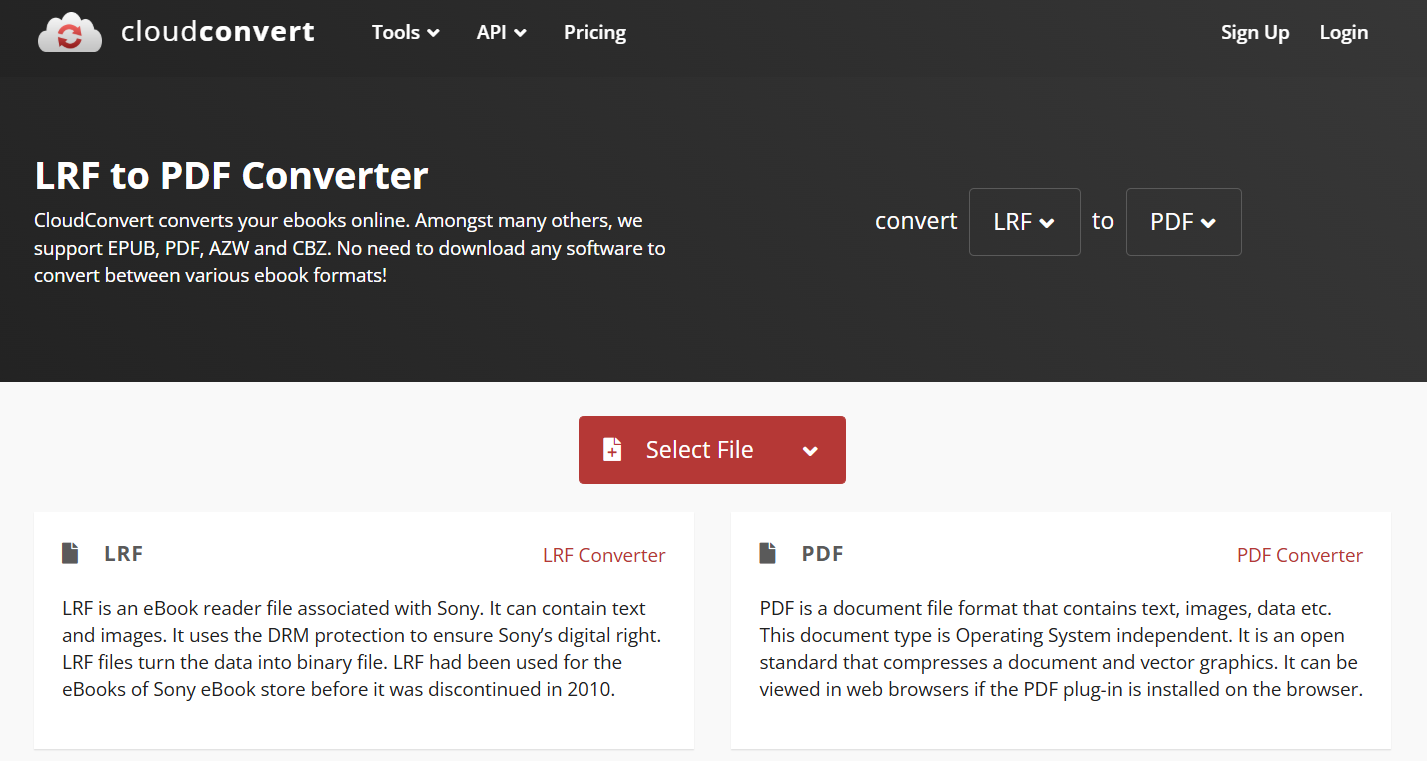1427x761 pixels.
Task: Open the chevron on the Select File button
Action: (810, 450)
